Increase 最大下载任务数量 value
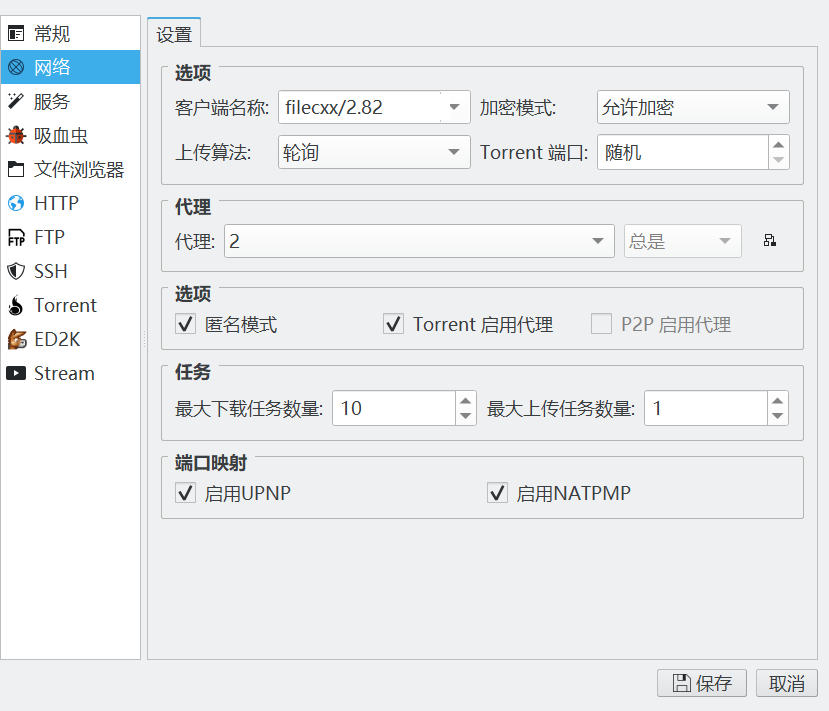This screenshot has height=711, width=829. pyautogui.click(x=465, y=400)
